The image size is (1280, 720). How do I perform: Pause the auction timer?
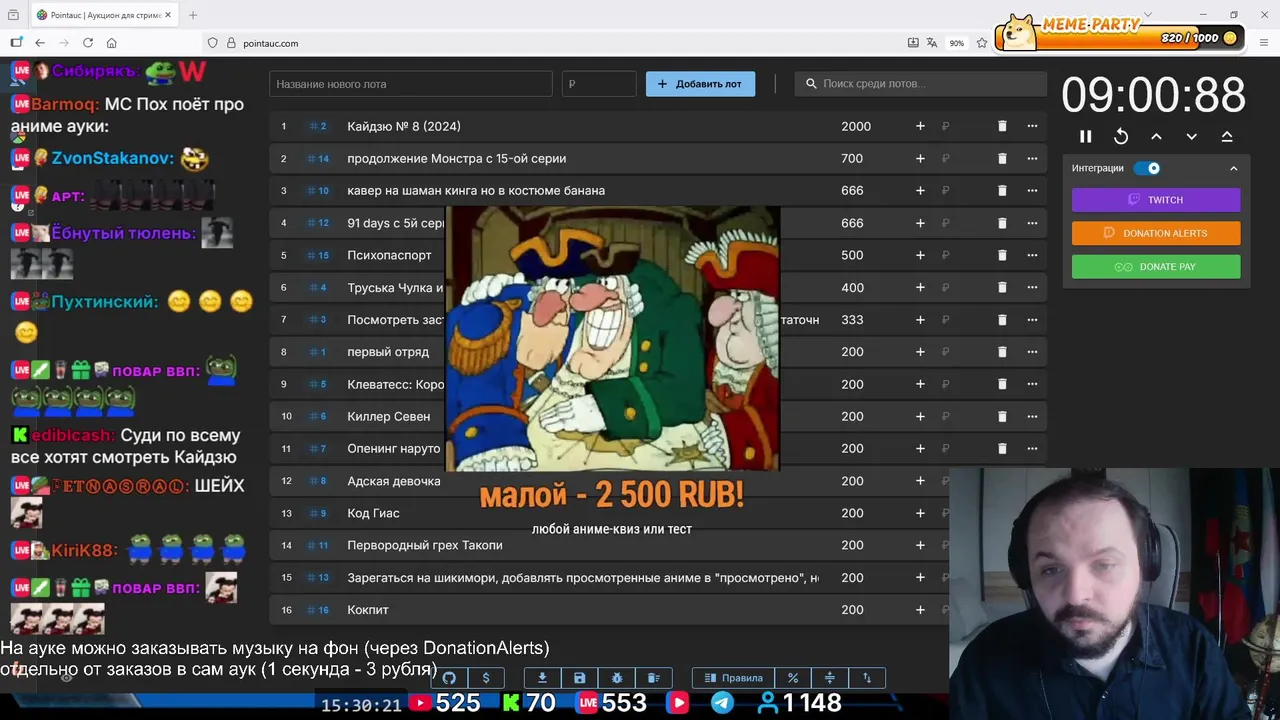point(1086,136)
